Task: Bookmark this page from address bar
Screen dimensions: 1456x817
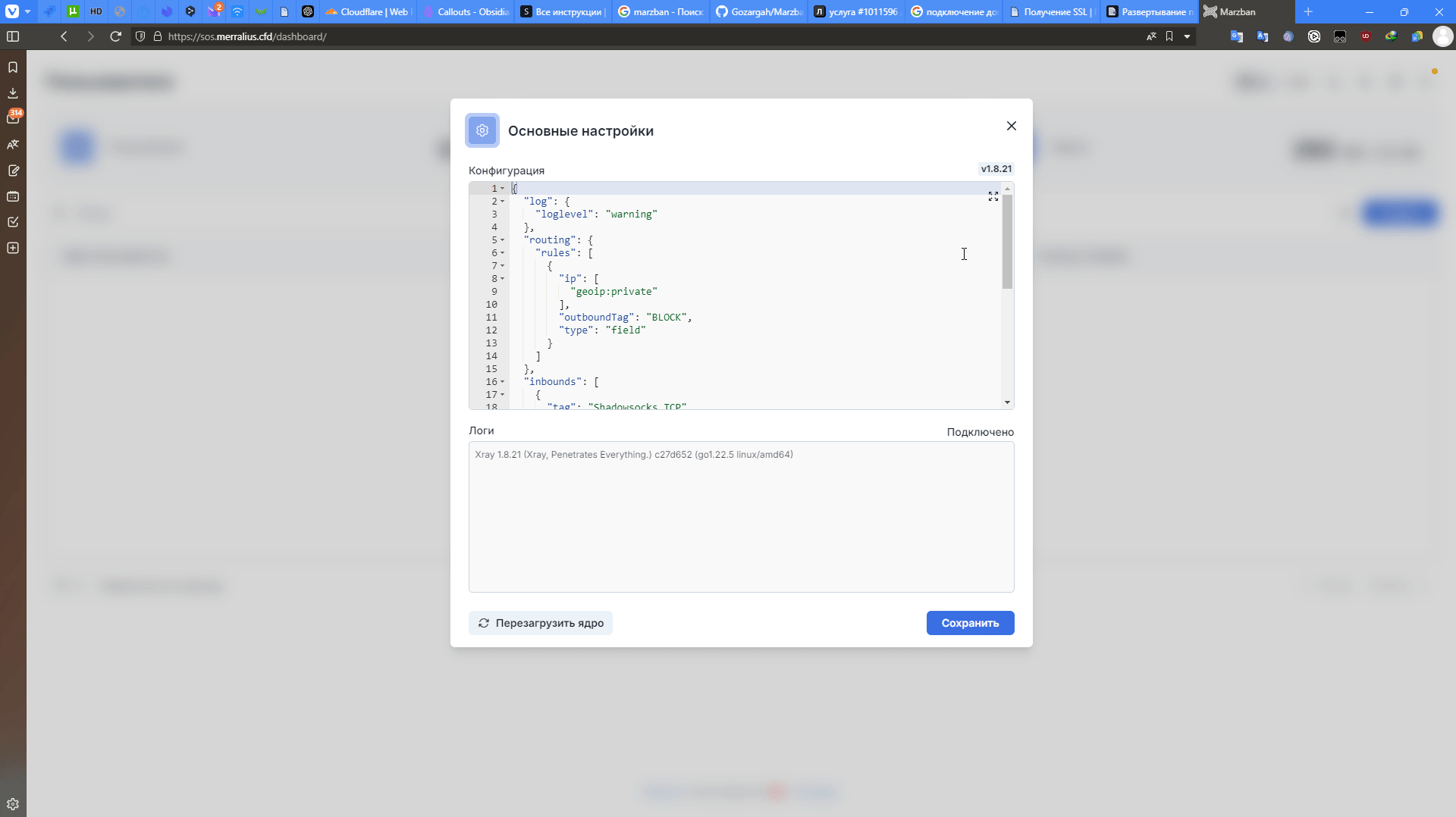Action: 1169,36
